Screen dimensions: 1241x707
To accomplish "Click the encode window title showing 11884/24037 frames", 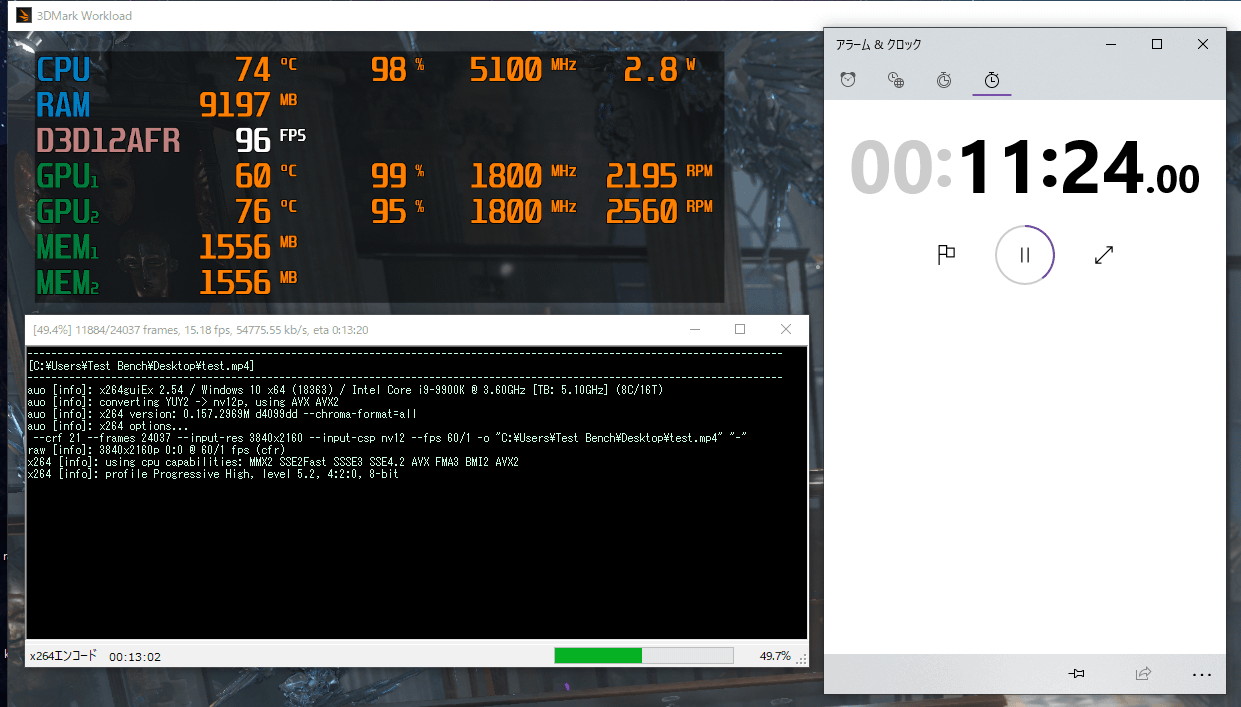I will coord(201,330).
